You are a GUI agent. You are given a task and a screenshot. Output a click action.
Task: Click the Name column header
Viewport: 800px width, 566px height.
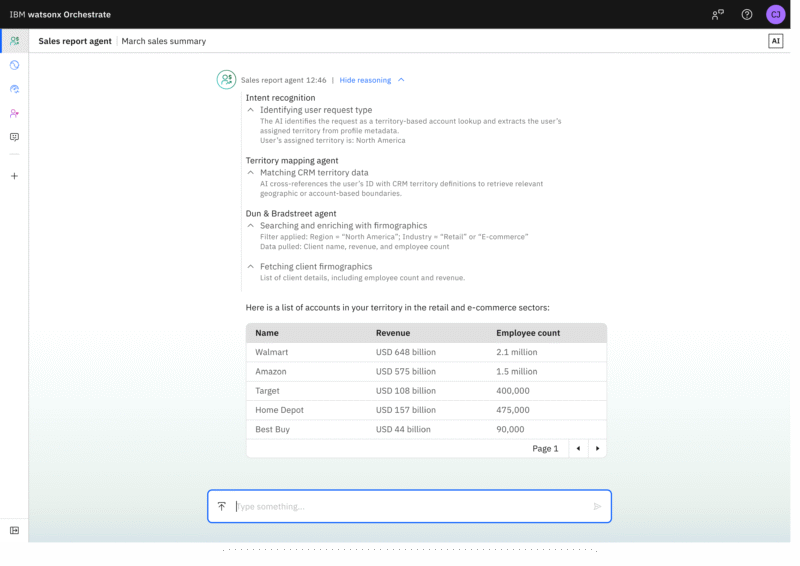click(x=267, y=333)
